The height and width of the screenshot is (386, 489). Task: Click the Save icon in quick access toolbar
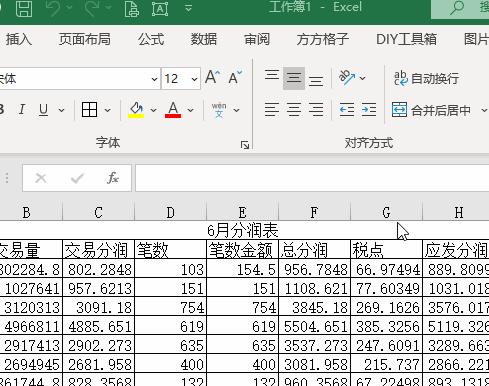click(24, 8)
